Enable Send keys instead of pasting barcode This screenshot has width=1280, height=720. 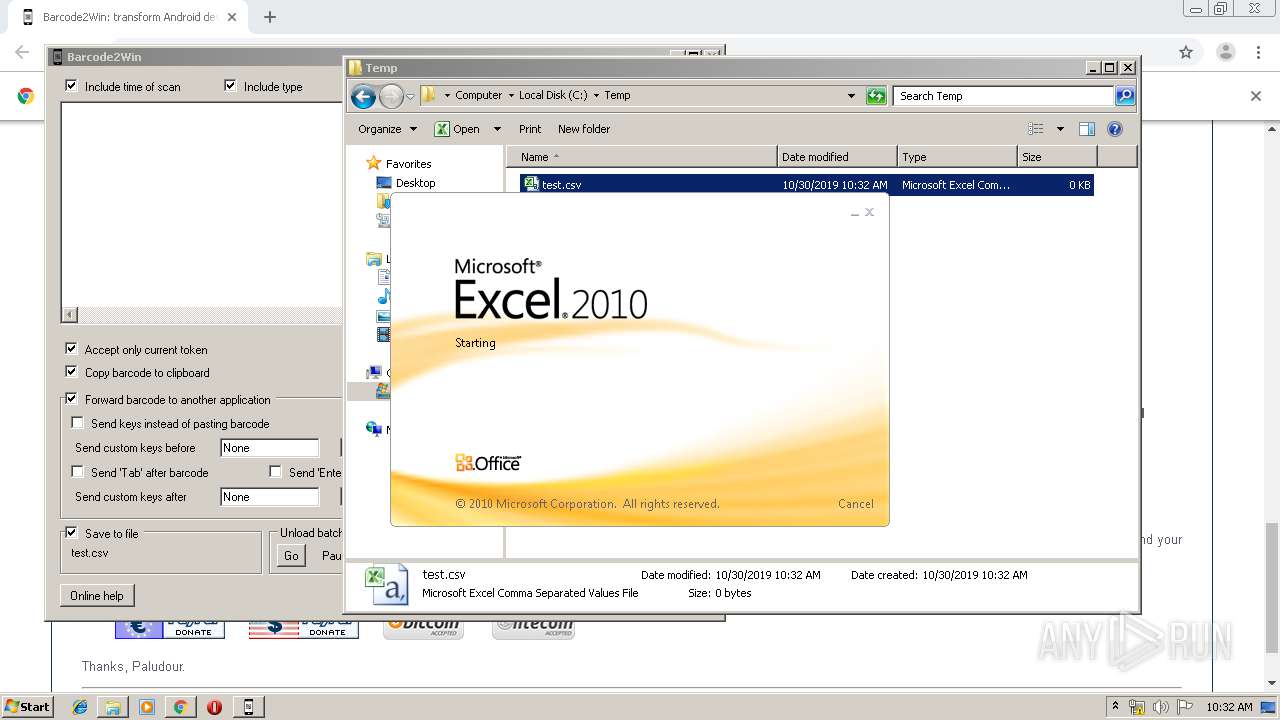click(x=77, y=423)
